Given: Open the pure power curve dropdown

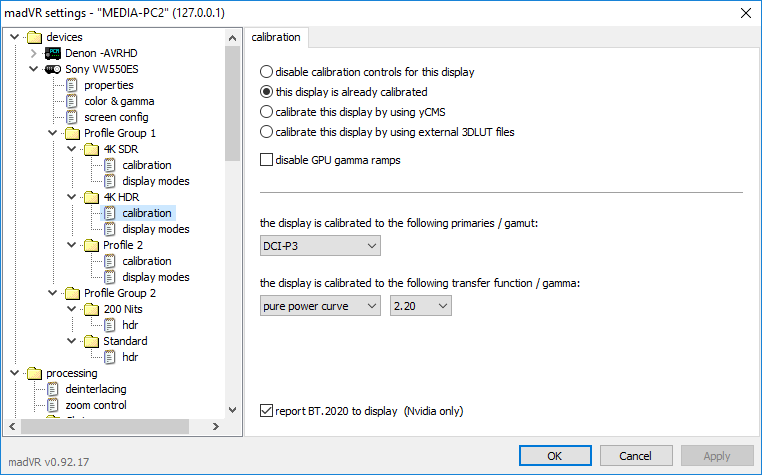Looking at the screenshot, I should click(320, 306).
